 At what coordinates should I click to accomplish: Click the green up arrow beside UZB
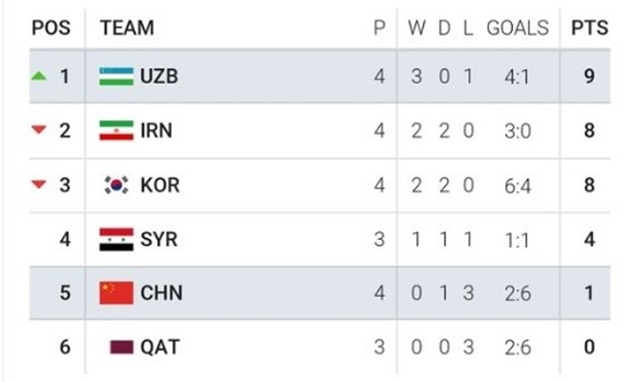pos(39,76)
